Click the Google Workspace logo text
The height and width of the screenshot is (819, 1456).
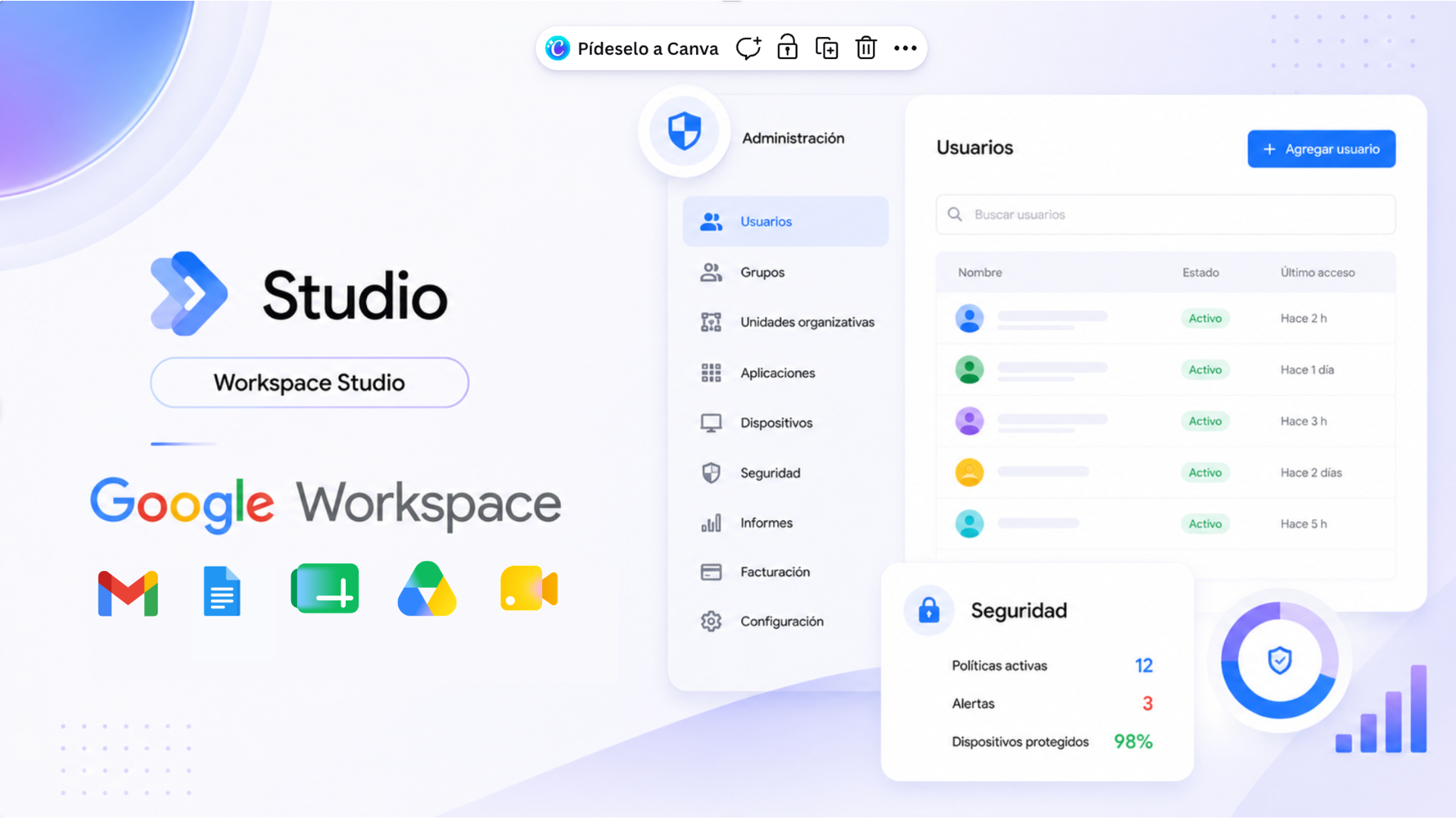(x=326, y=504)
